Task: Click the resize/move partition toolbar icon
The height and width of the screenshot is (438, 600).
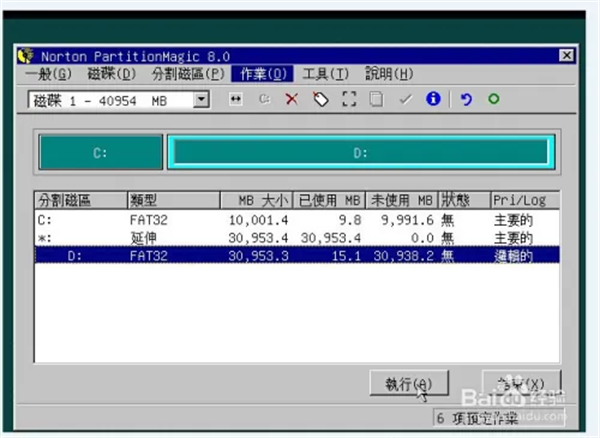Action: click(235, 99)
